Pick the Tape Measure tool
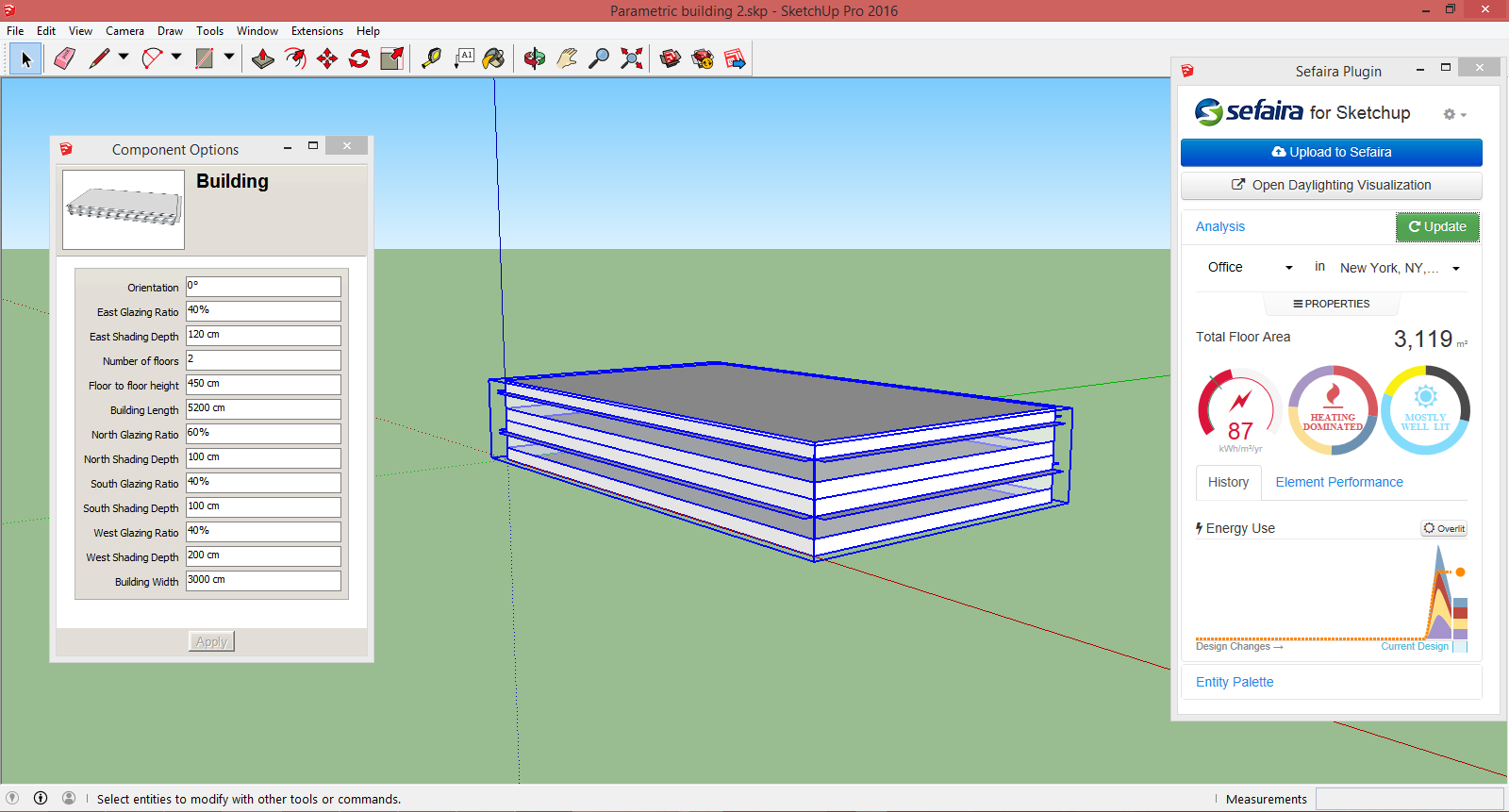This screenshot has width=1509, height=812. (x=431, y=59)
